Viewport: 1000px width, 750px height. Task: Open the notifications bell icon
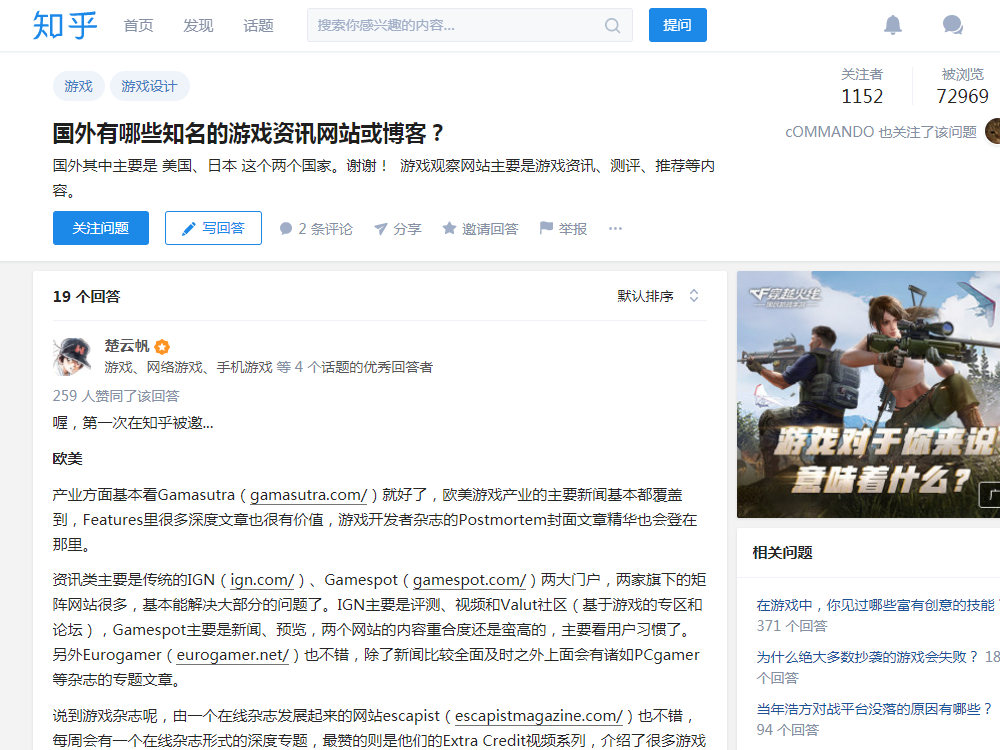coord(893,25)
